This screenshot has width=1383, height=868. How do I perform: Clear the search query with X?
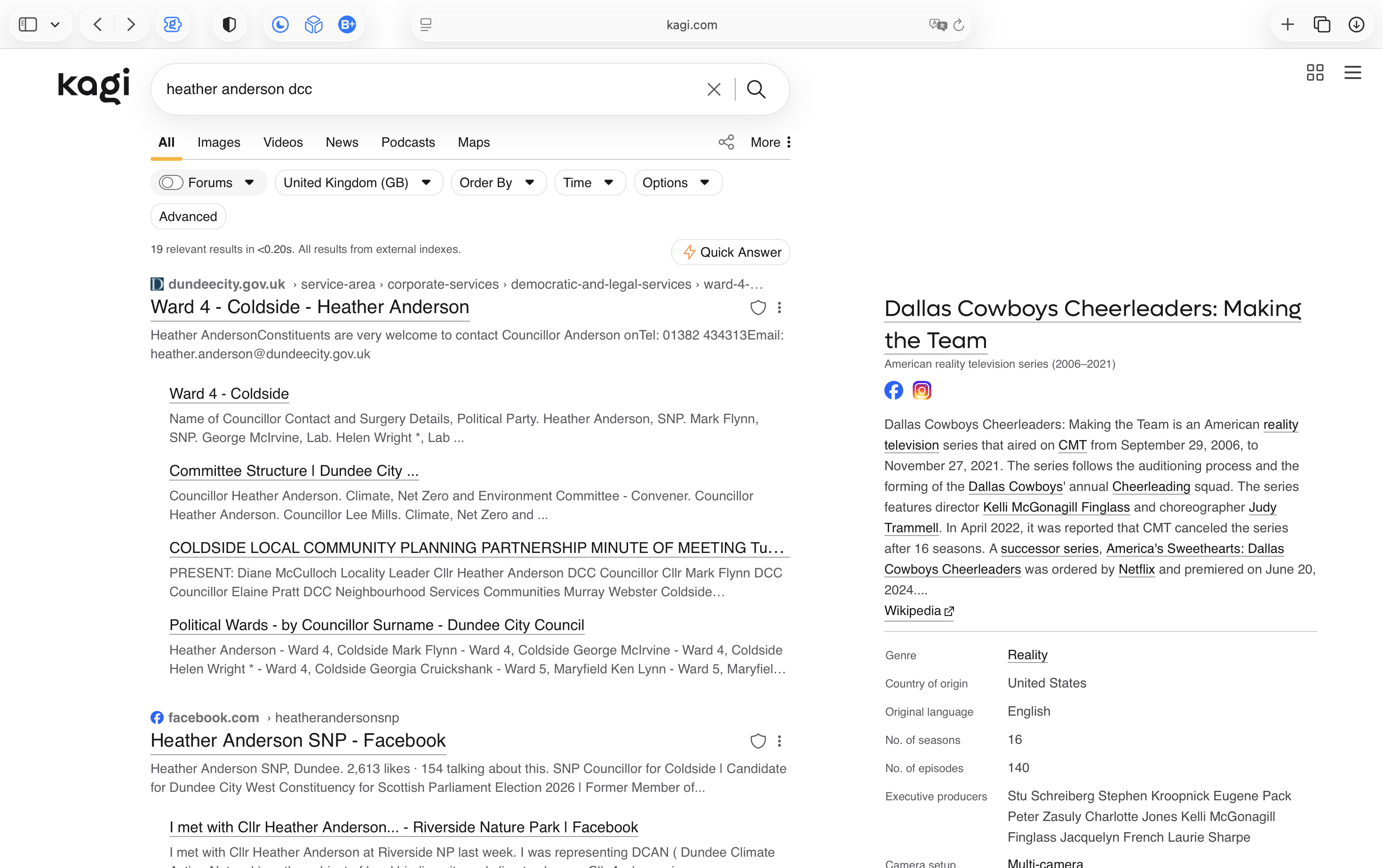714,89
